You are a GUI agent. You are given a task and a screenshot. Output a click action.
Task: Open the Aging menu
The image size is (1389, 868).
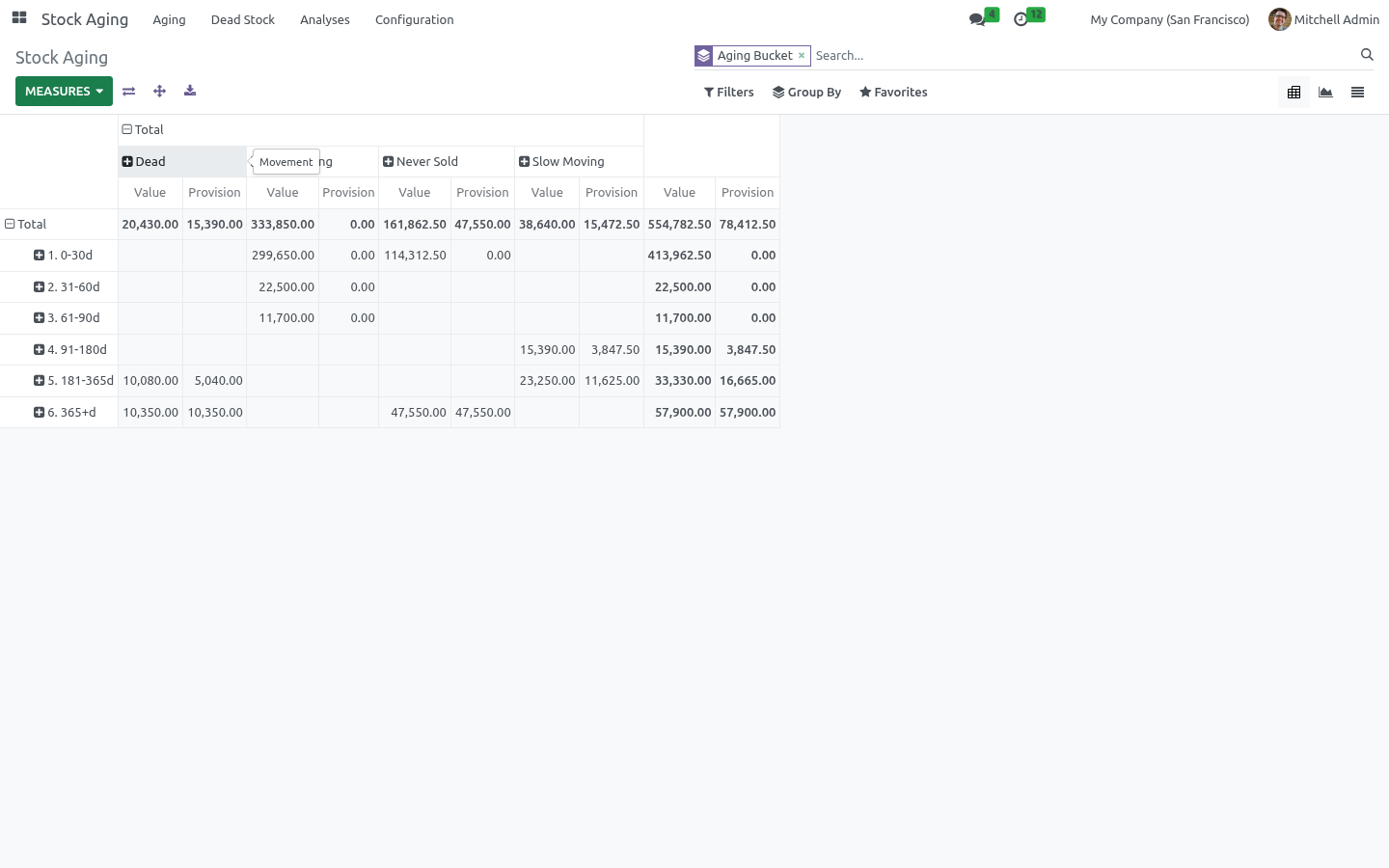point(169,19)
